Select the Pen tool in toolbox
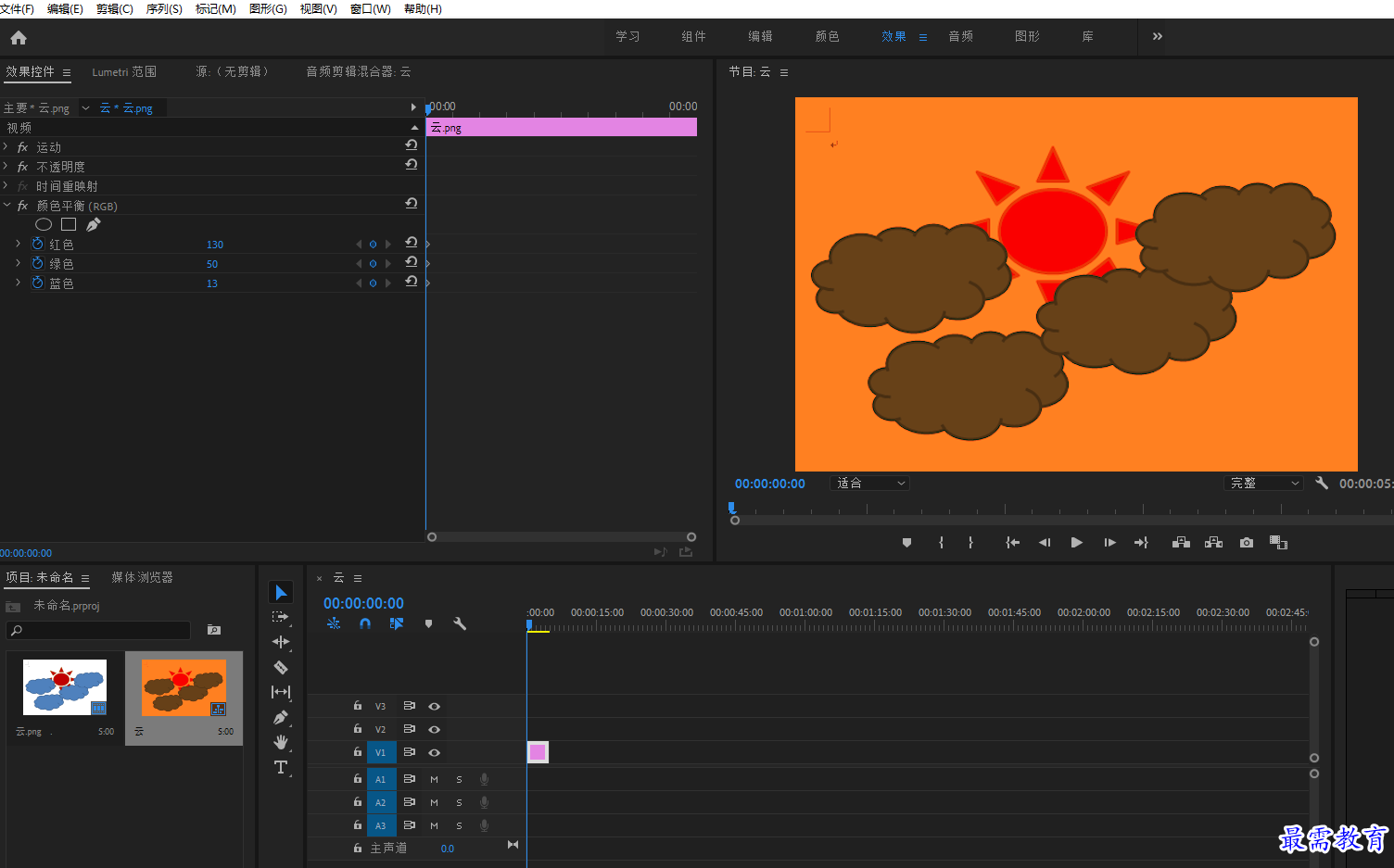Image resolution: width=1394 pixels, height=868 pixels. pos(281,717)
